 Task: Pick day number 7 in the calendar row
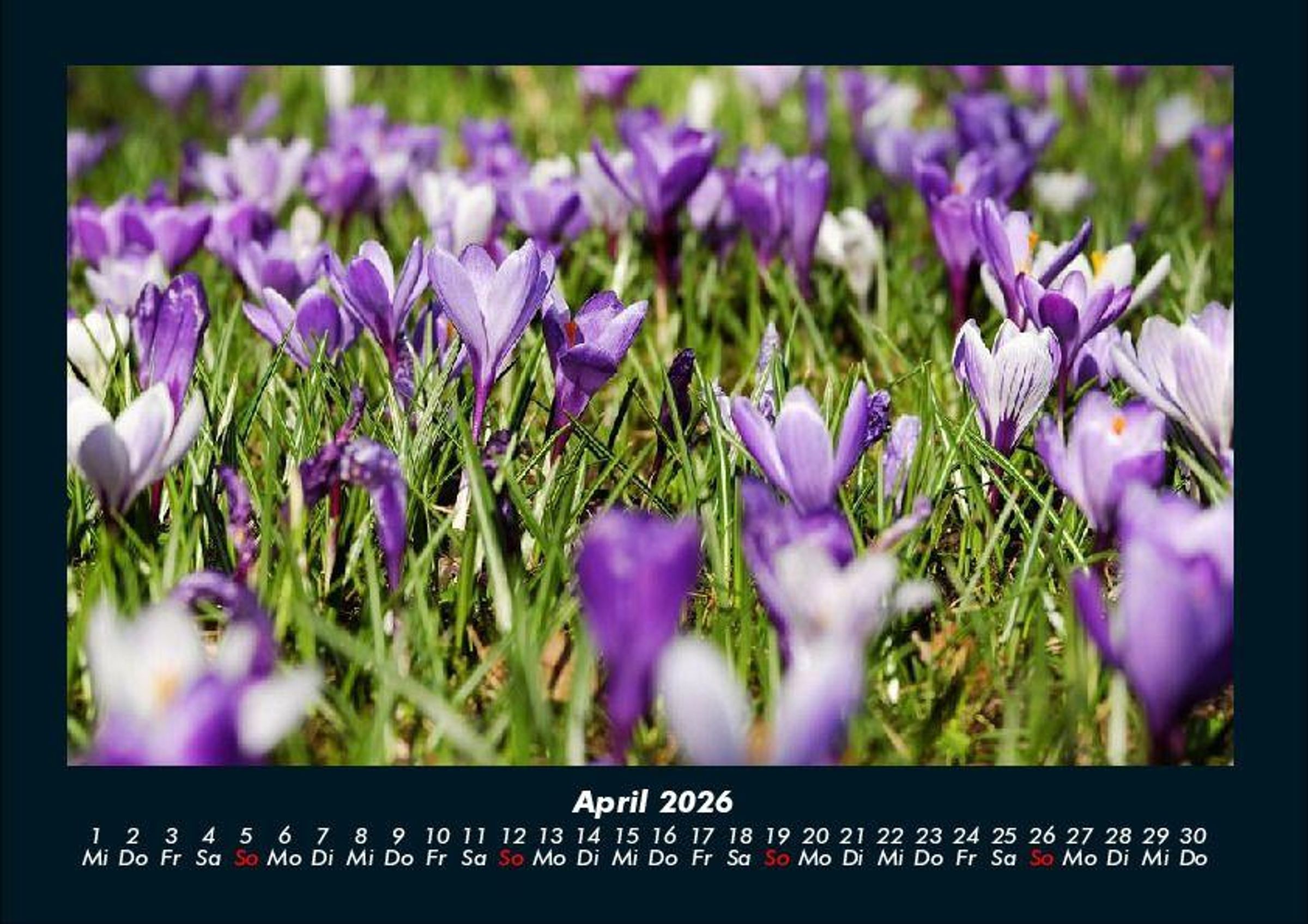323,836
